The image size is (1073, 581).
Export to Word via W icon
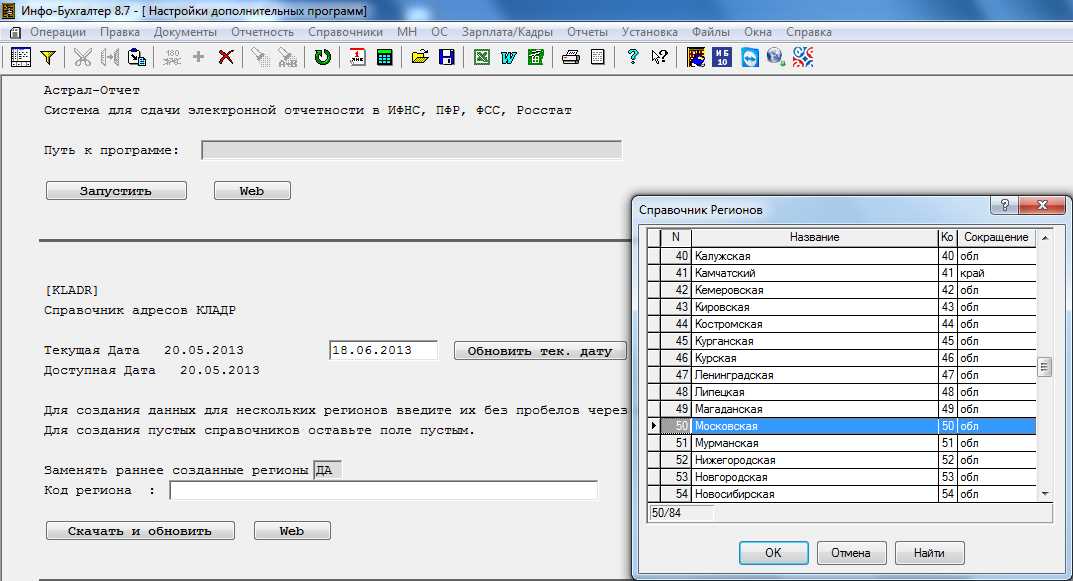point(508,57)
